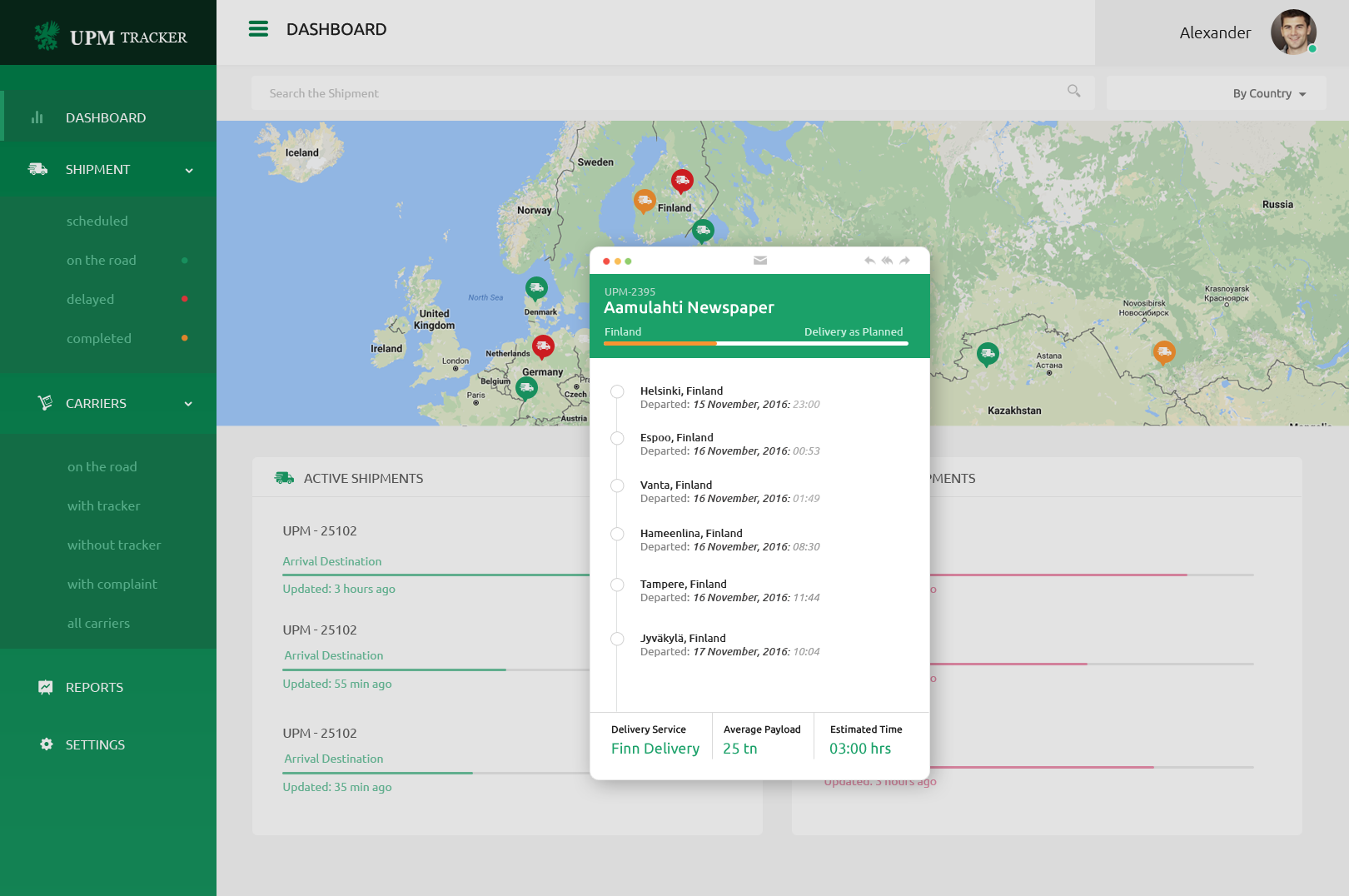Image resolution: width=1349 pixels, height=896 pixels.
Task: Show carriers without tracker
Action: (x=114, y=545)
